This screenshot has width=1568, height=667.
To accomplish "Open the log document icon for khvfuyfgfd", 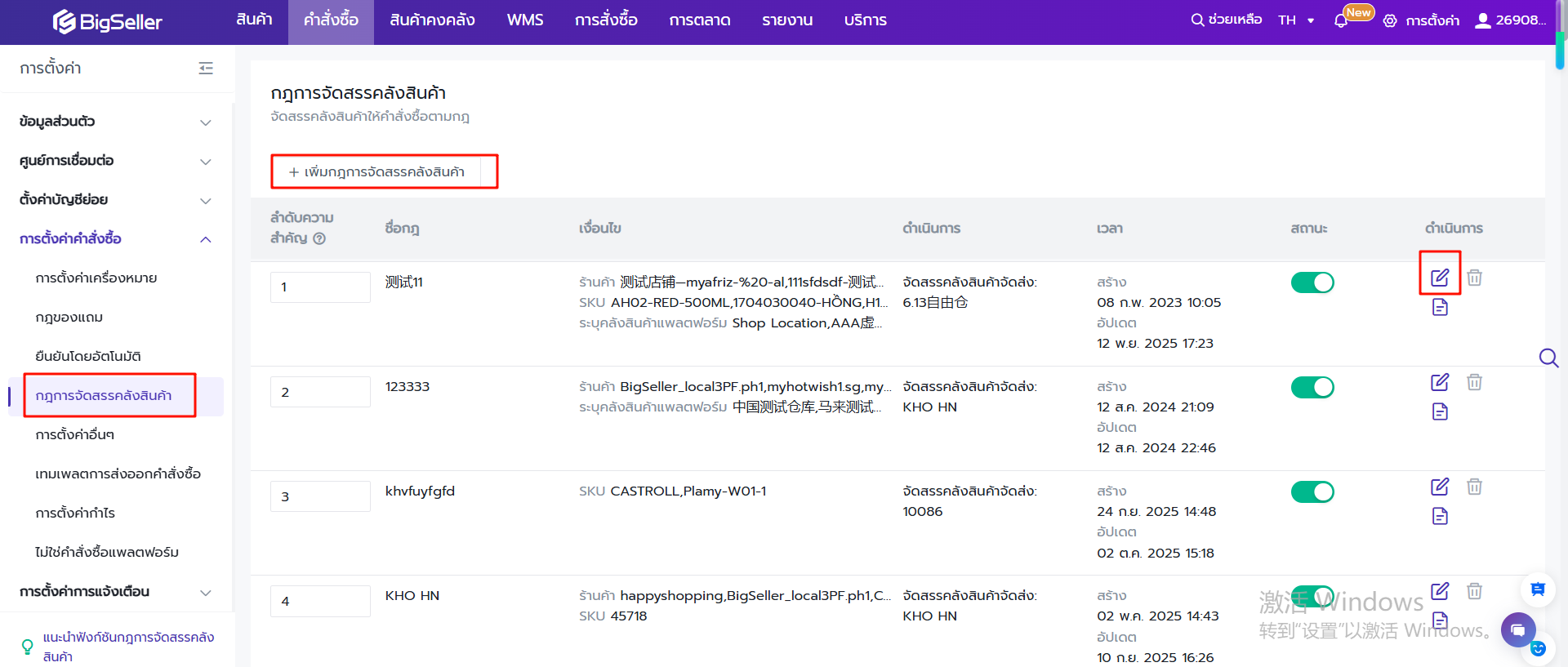I will (1440, 516).
